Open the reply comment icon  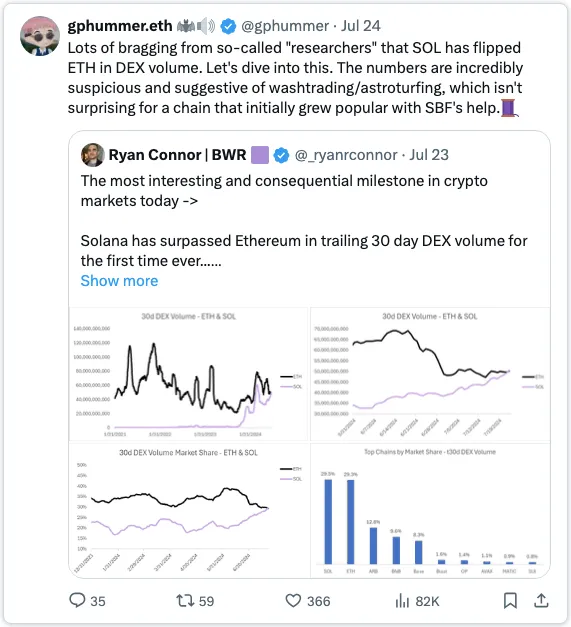[77, 601]
